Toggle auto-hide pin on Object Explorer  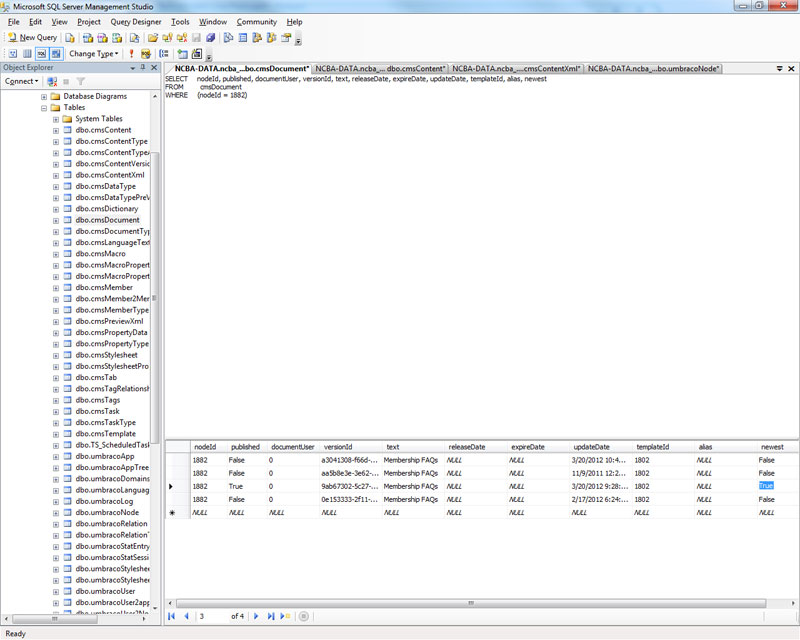(143, 67)
